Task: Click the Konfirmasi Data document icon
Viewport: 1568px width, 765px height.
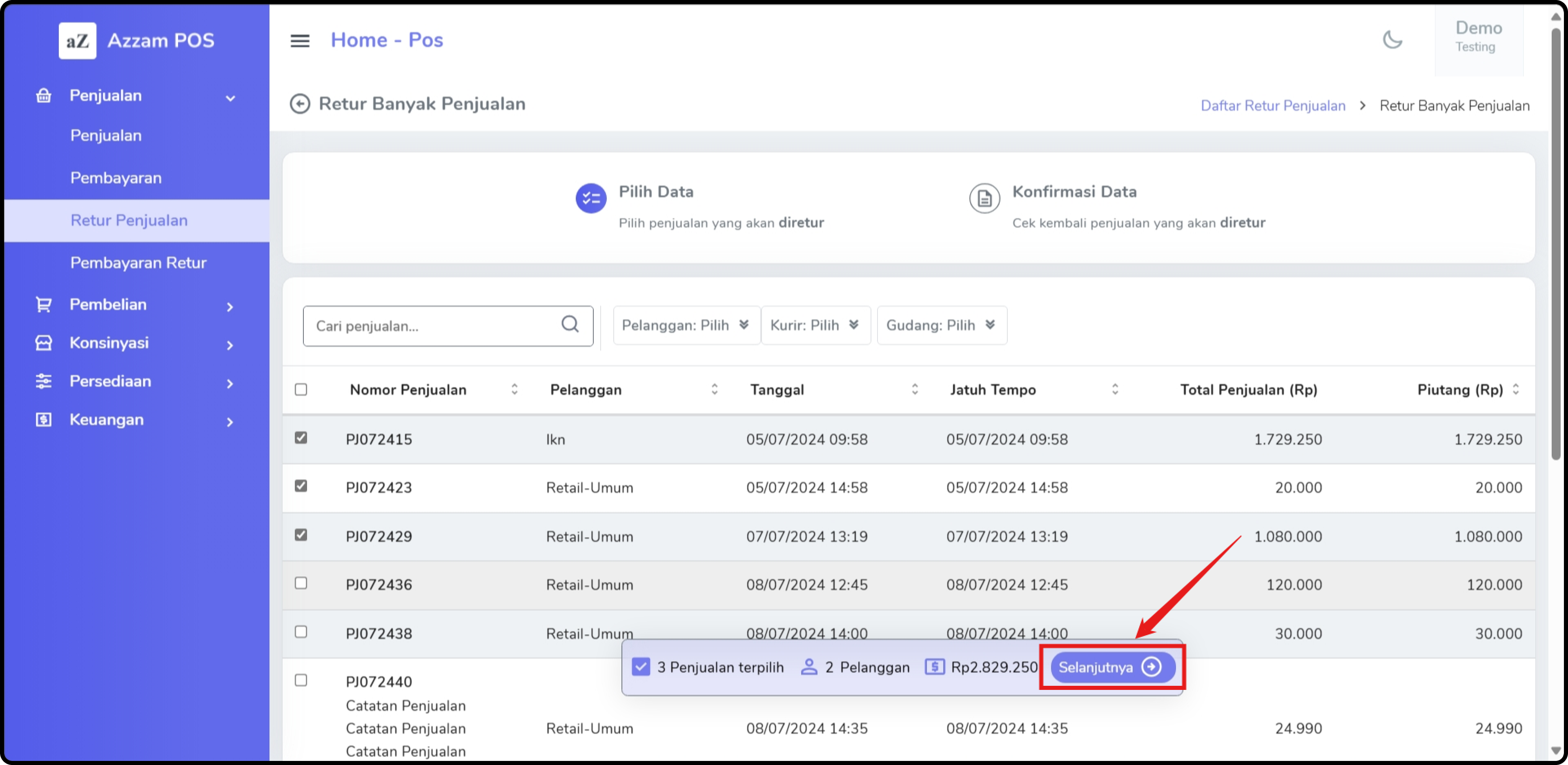Action: (x=984, y=198)
